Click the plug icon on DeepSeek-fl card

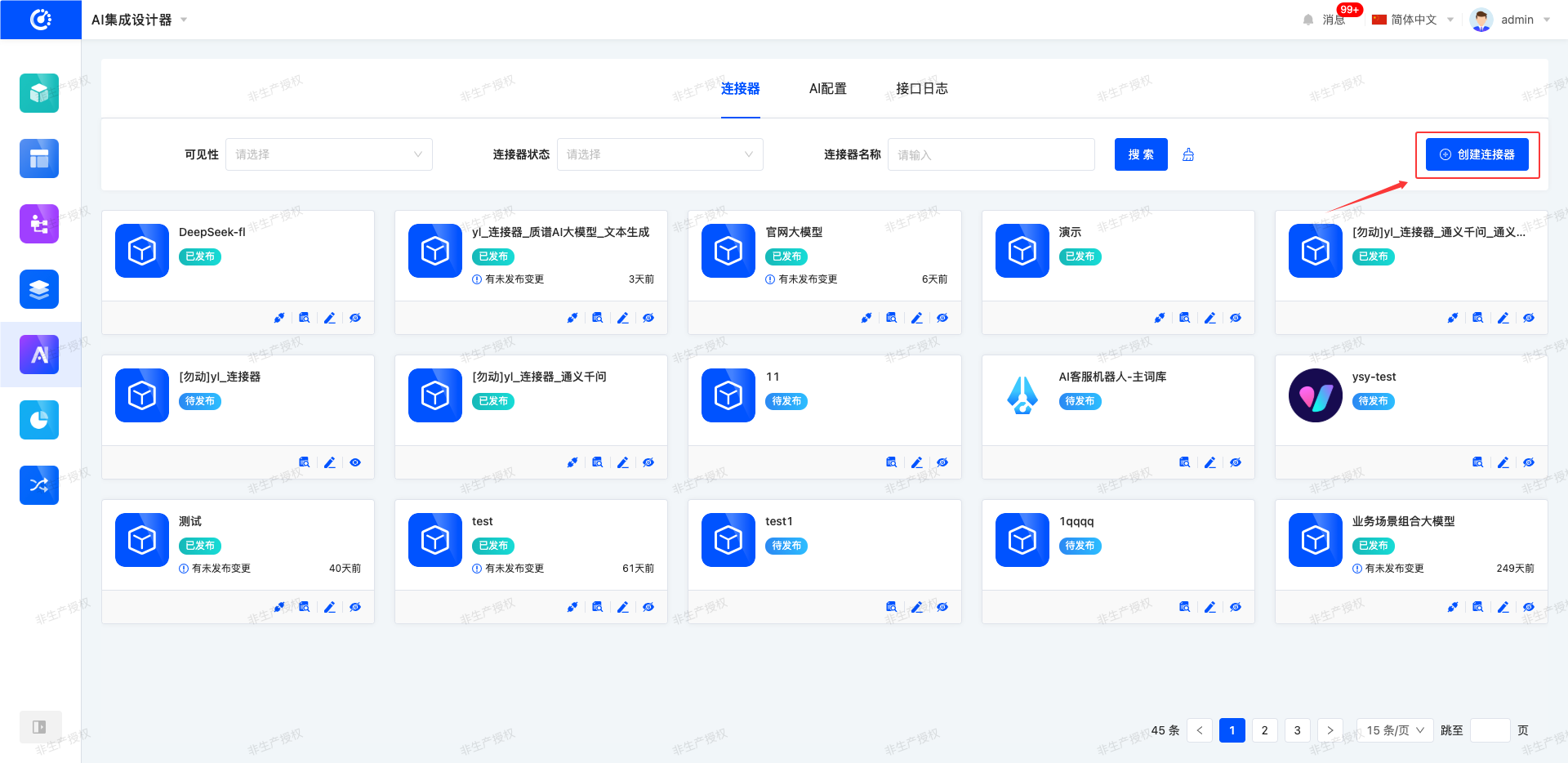click(x=279, y=318)
